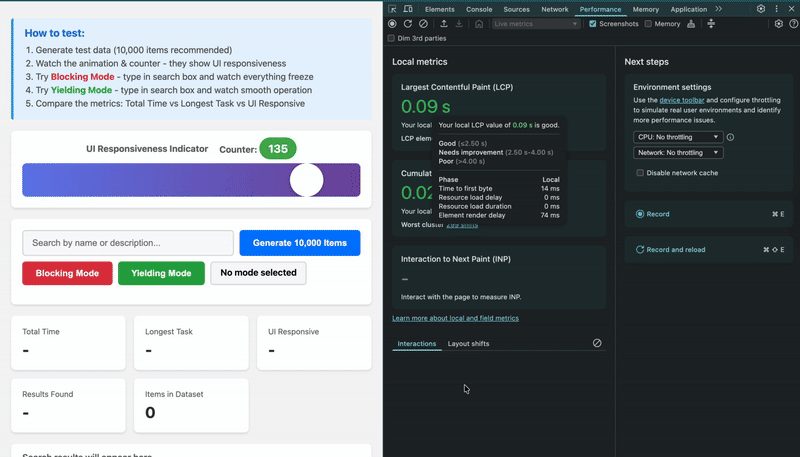The width and height of the screenshot is (800, 457).
Task: Click the inspect element picker icon
Action: point(393,9)
